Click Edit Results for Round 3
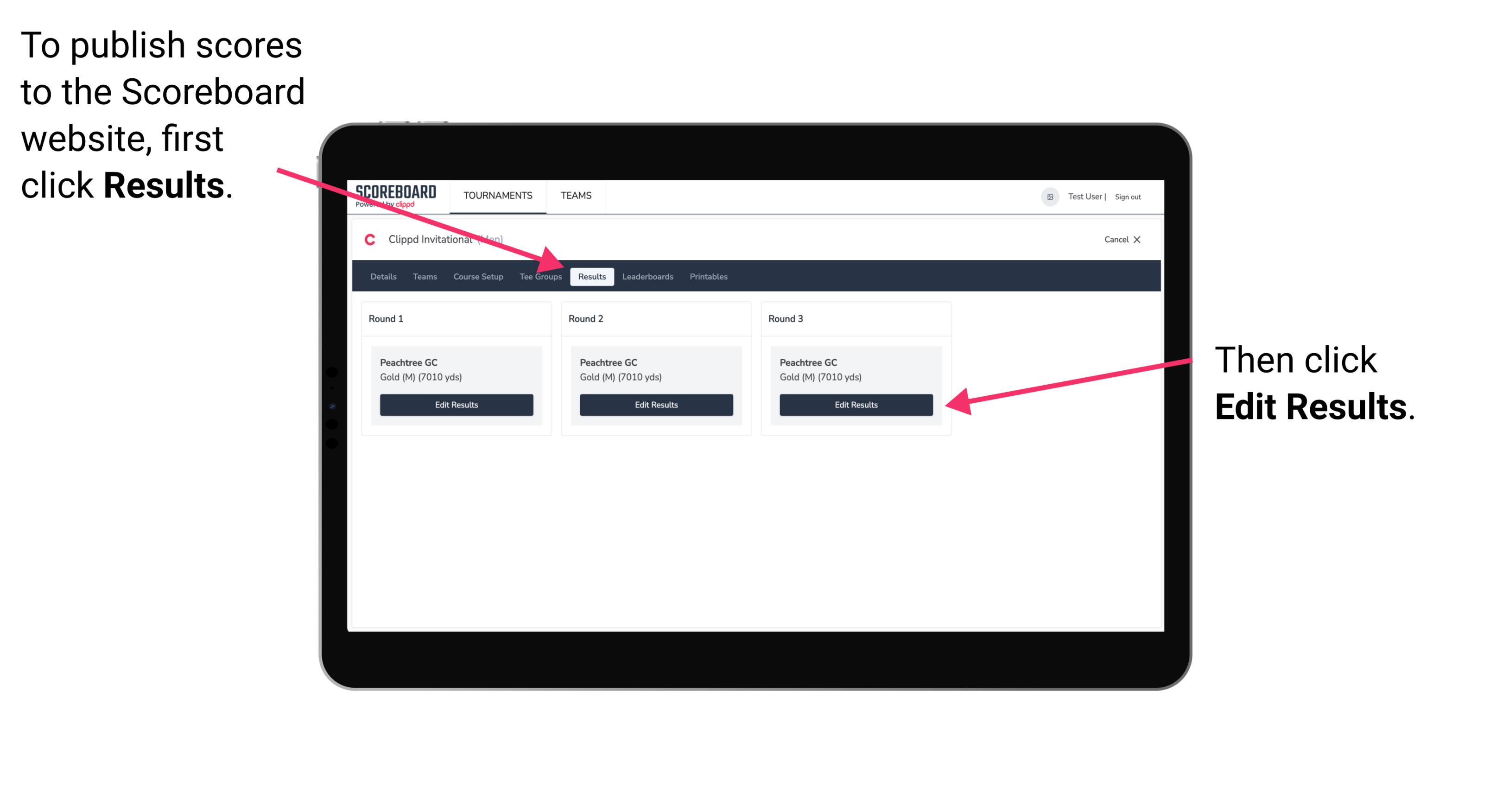Viewport: 1509px width, 812px height. (x=855, y=404)
